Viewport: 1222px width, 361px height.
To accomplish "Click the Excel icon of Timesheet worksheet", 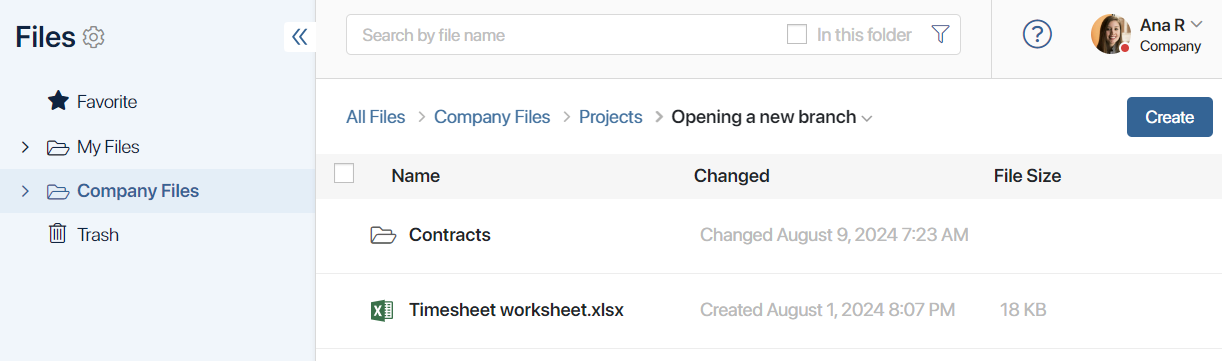I will 381,310.
